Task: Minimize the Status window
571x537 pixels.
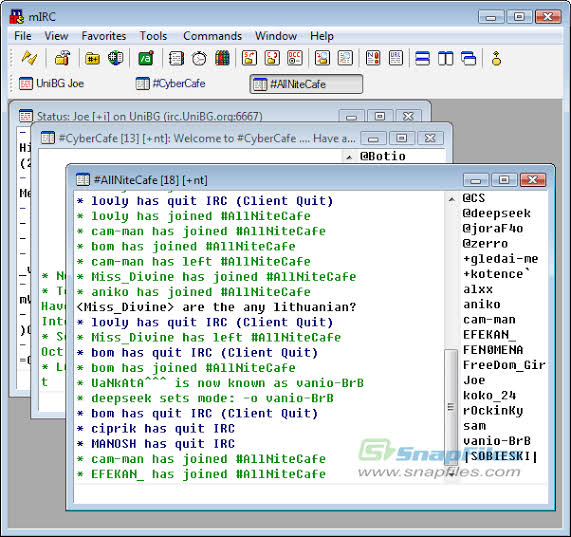Action: [x=351, y=116]
